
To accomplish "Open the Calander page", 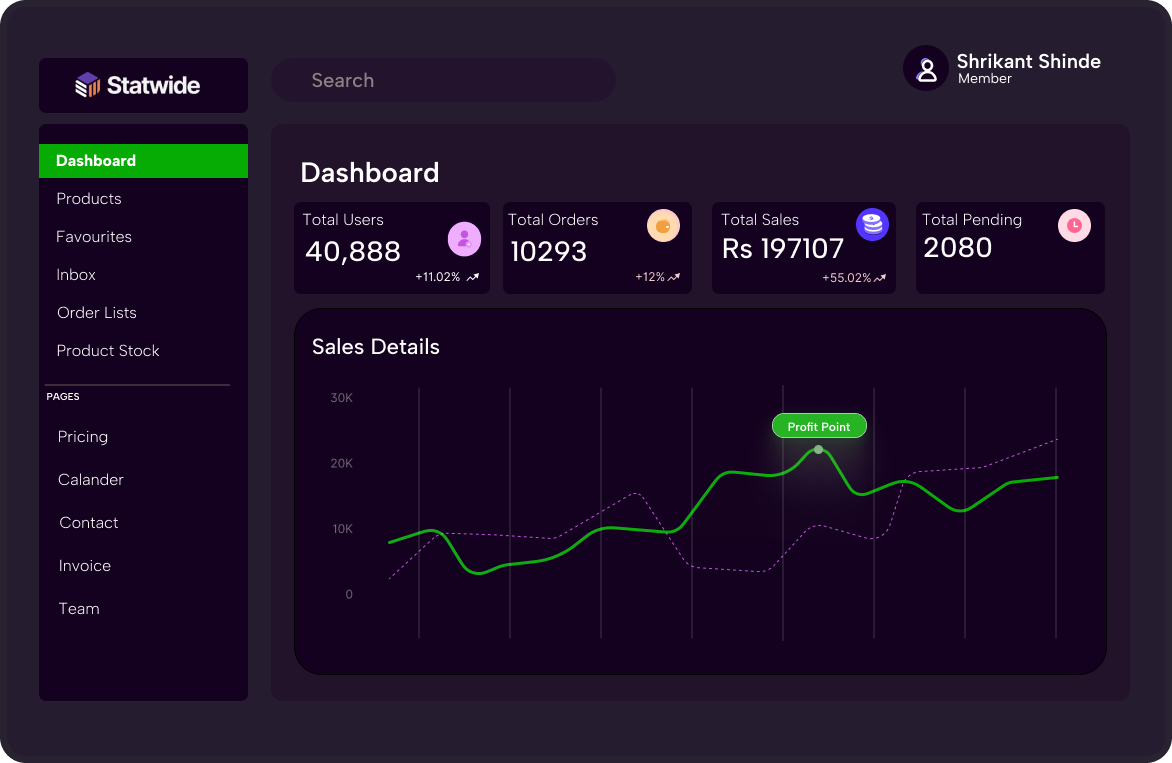I will pos(90,479).
